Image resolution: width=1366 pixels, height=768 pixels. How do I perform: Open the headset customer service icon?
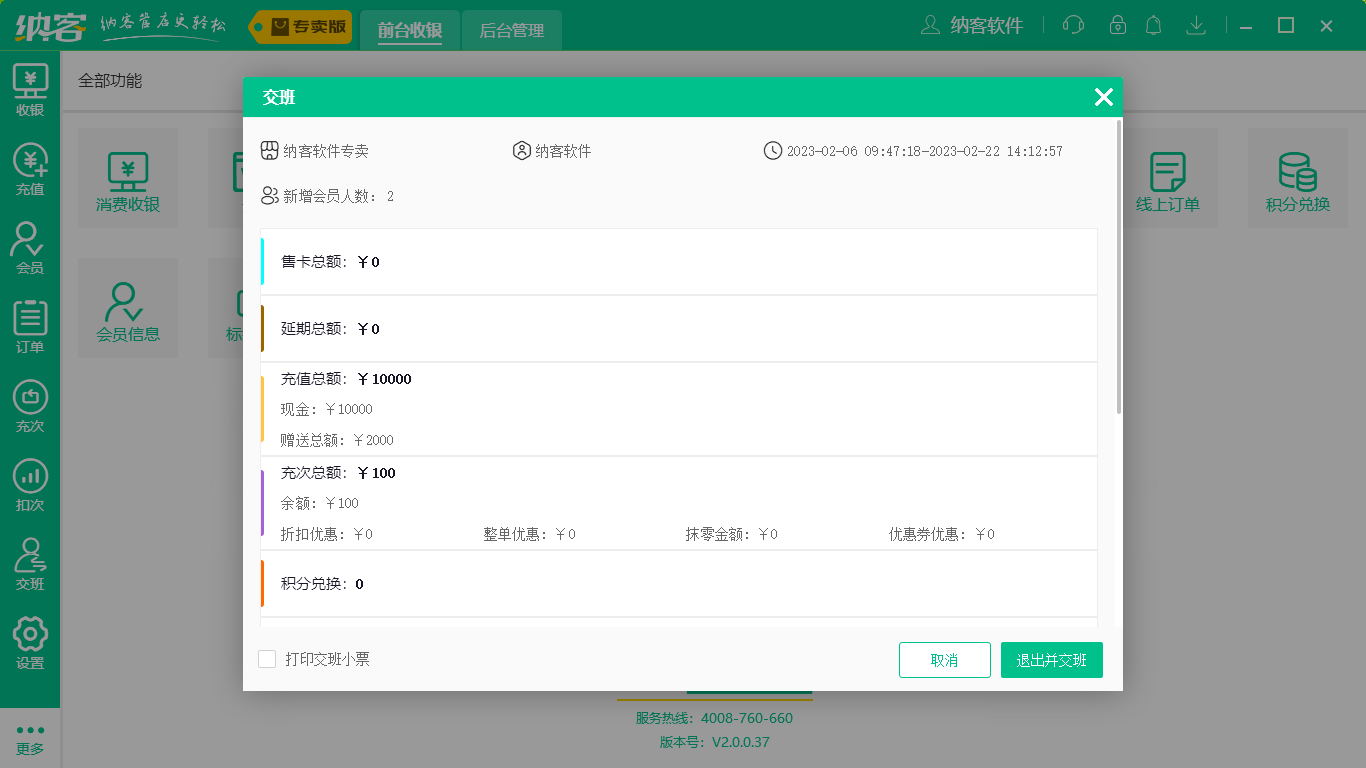[1073, 26]
